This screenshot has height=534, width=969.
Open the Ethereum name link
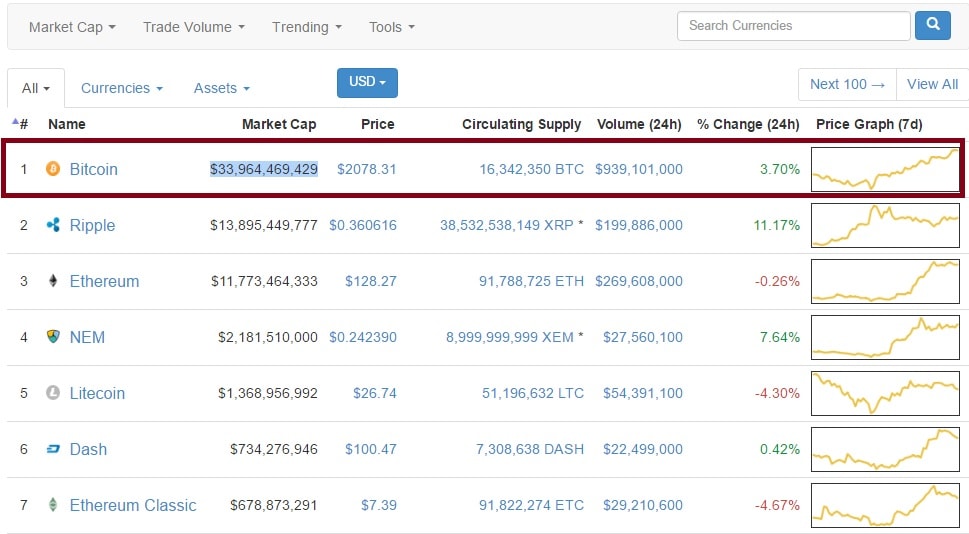pyautogui.click(x=104, y=281)
